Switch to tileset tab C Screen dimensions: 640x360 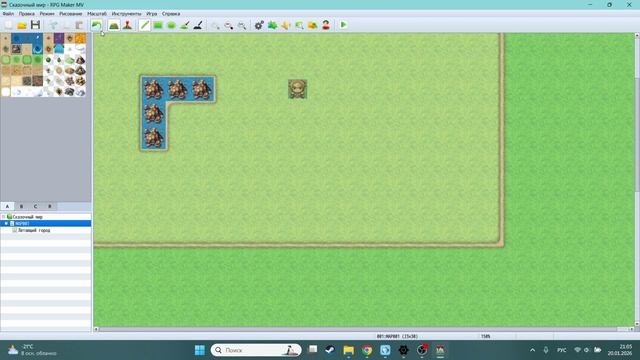pyautogui.click(x=36, y=207)
